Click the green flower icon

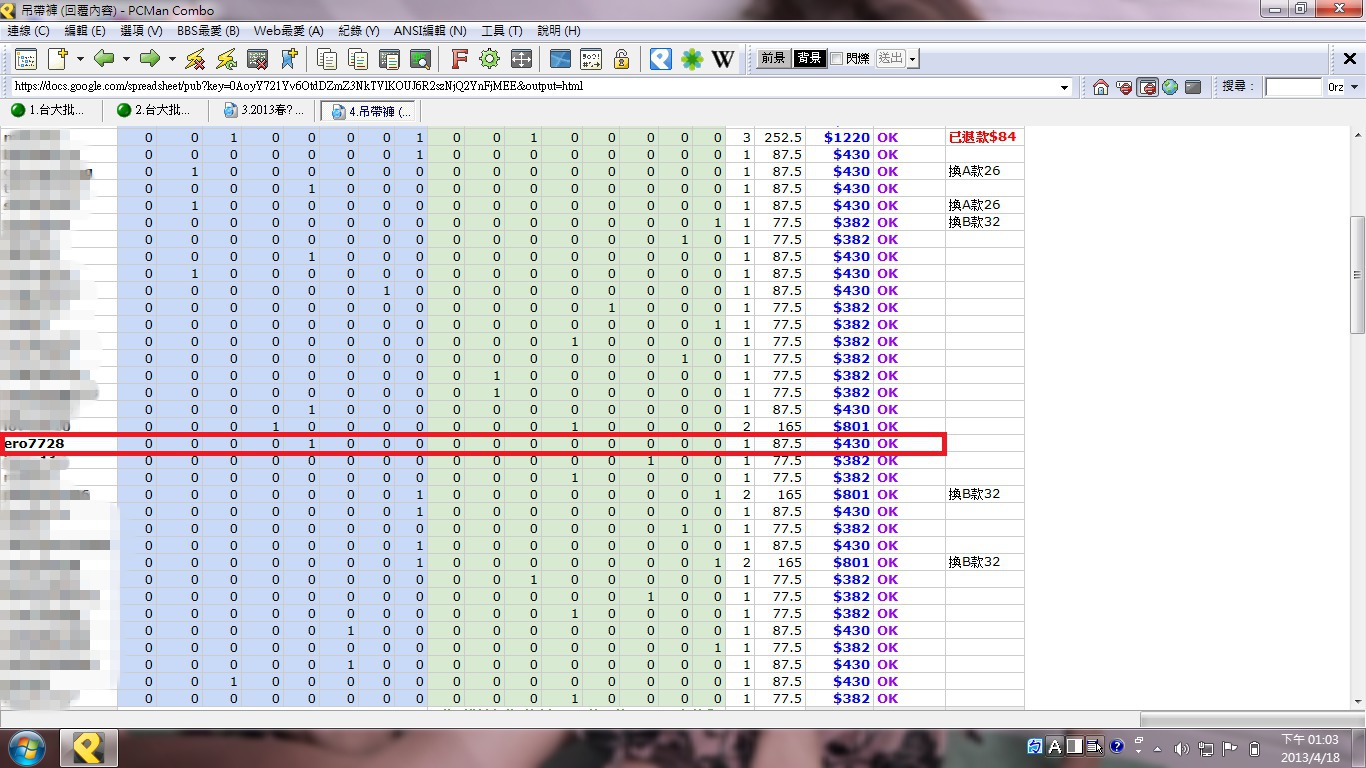pyautogui.click(x=692, y=59)
